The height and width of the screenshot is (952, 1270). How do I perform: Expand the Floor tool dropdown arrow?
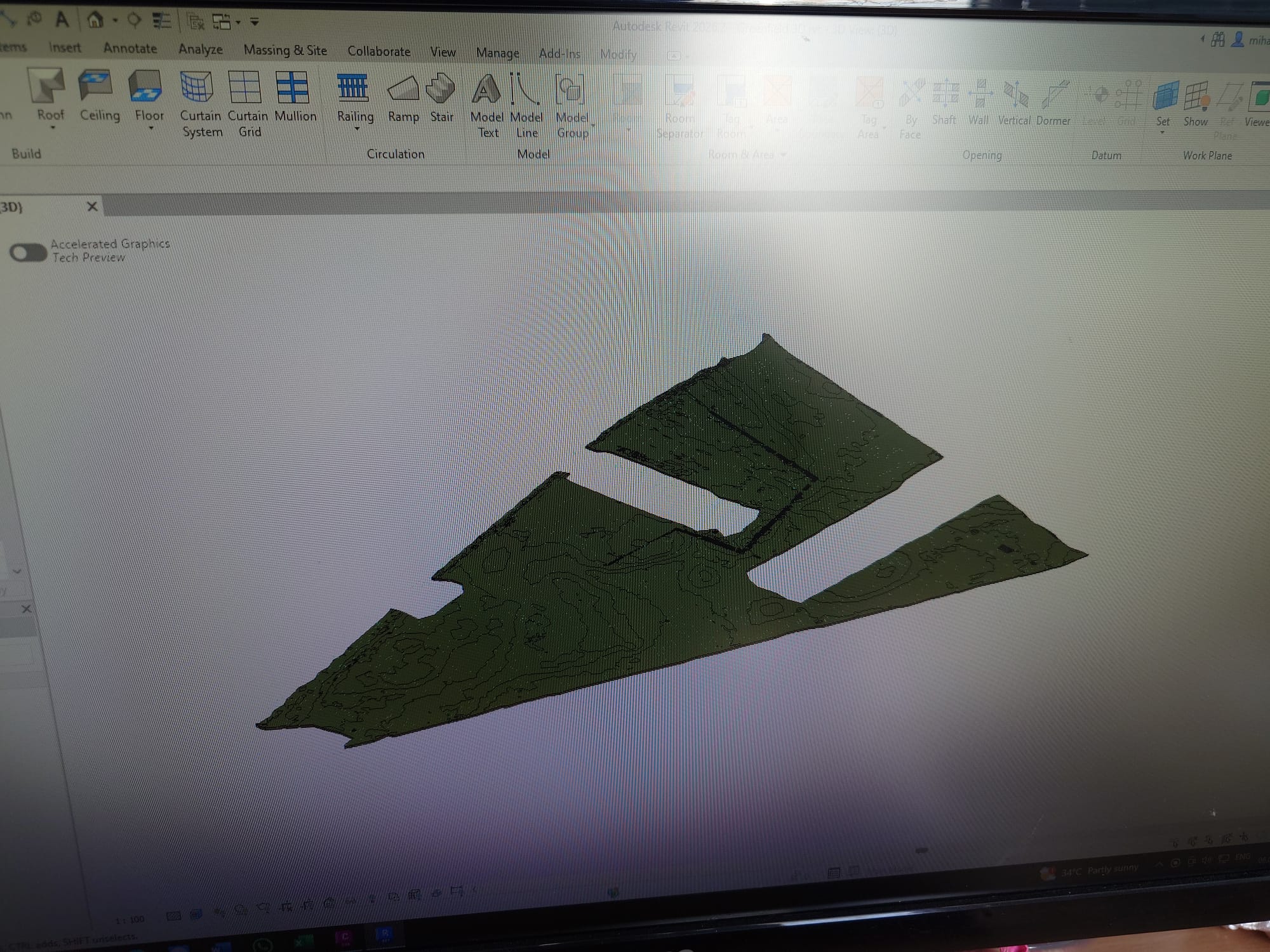tap(151, 129)
